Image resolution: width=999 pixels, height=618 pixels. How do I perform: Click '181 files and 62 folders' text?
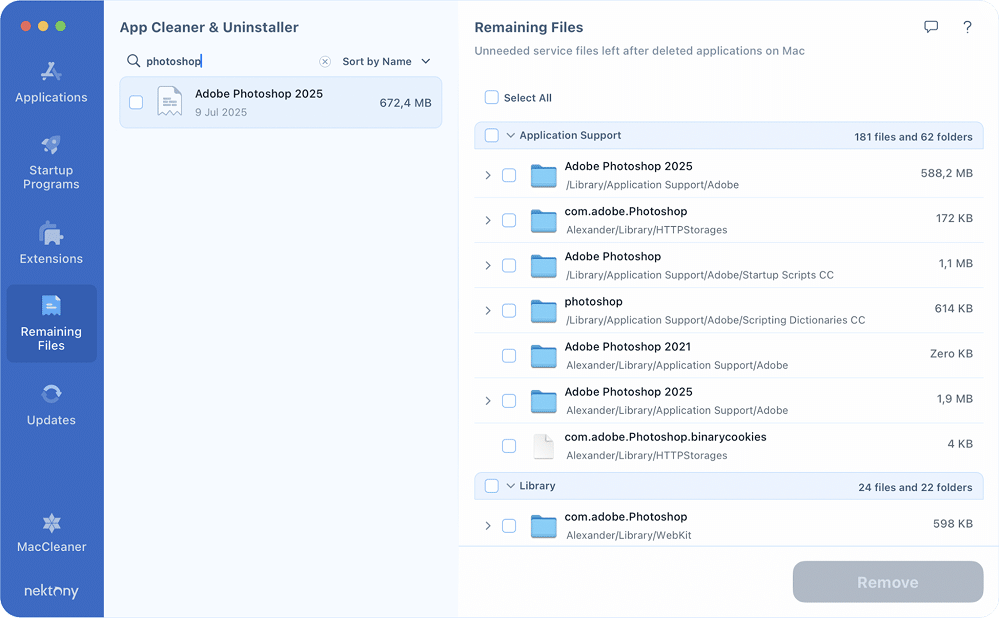[x=913, y=137]
